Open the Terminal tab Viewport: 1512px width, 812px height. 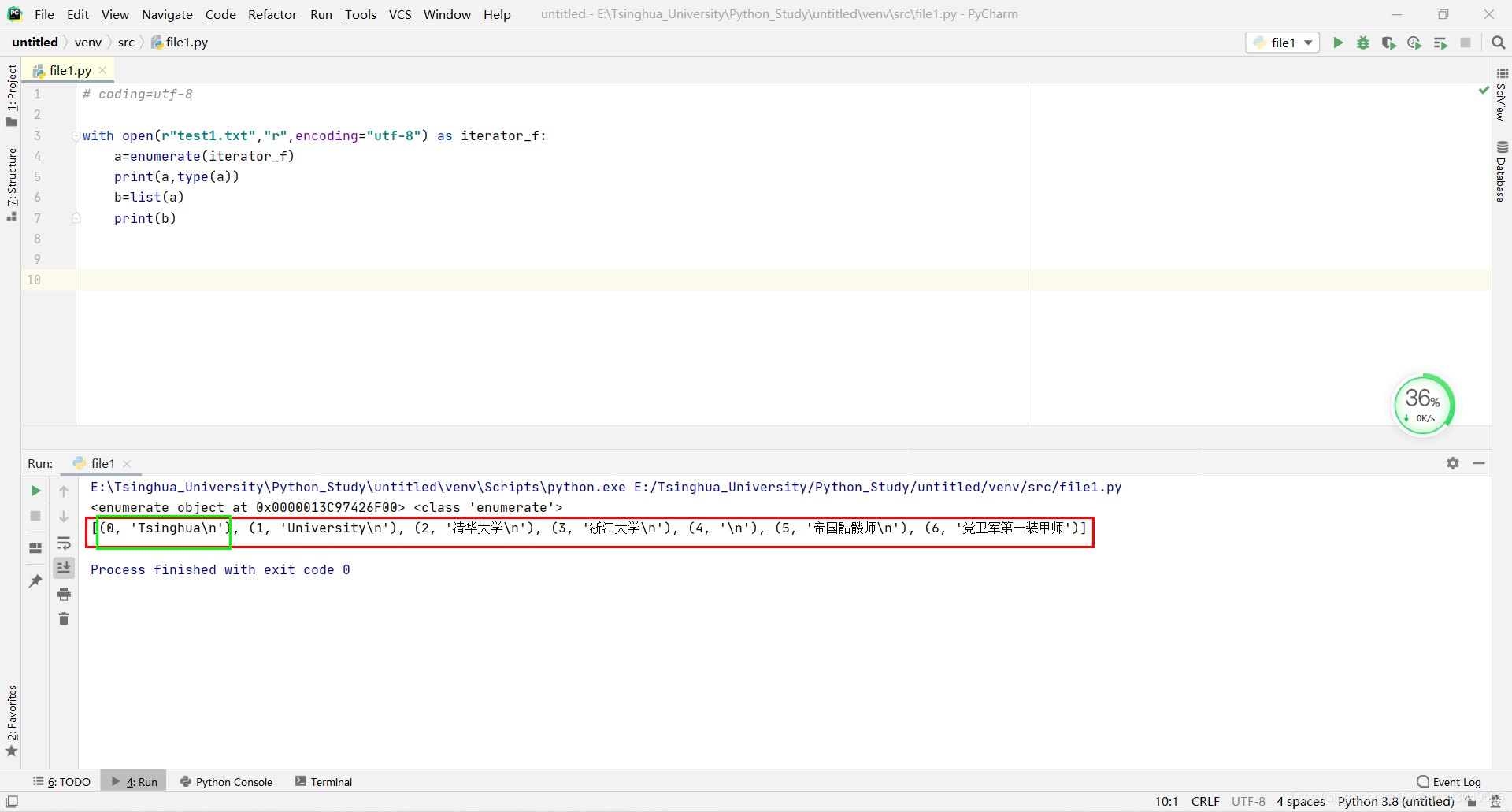[x=324, y=782]
